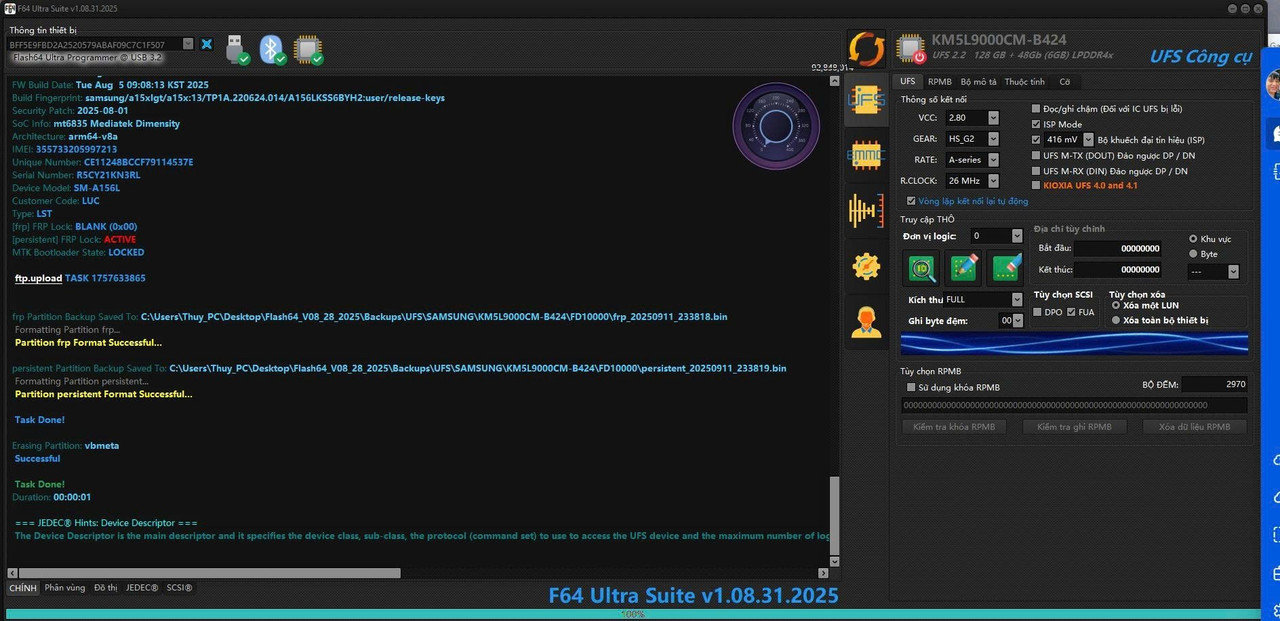Click the chip status icon in header
Image resolution: width=1280 pixels, height=621 pixels.
(x=308, y=49)
